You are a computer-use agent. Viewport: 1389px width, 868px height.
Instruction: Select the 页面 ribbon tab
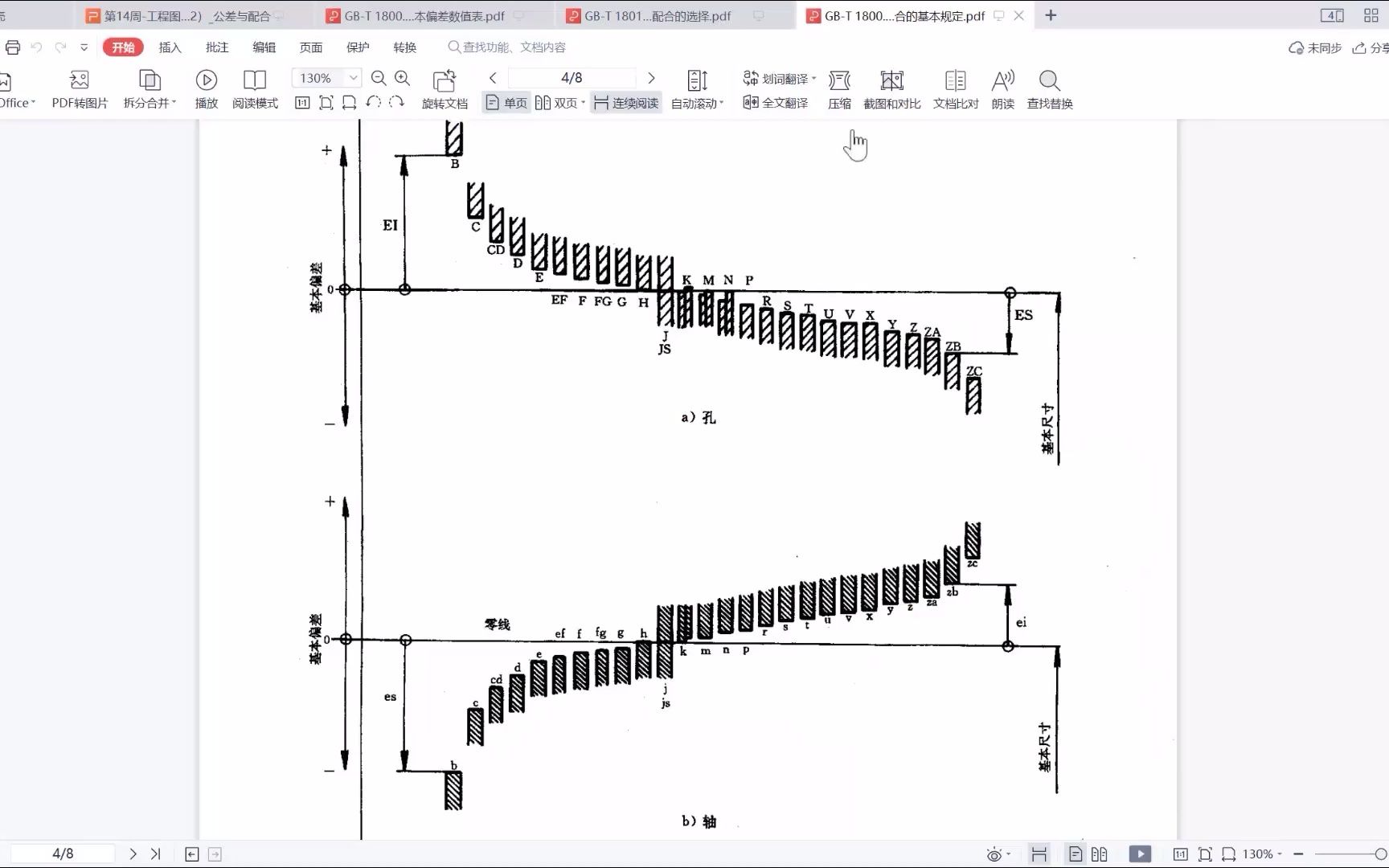click(x=311, y=47)
